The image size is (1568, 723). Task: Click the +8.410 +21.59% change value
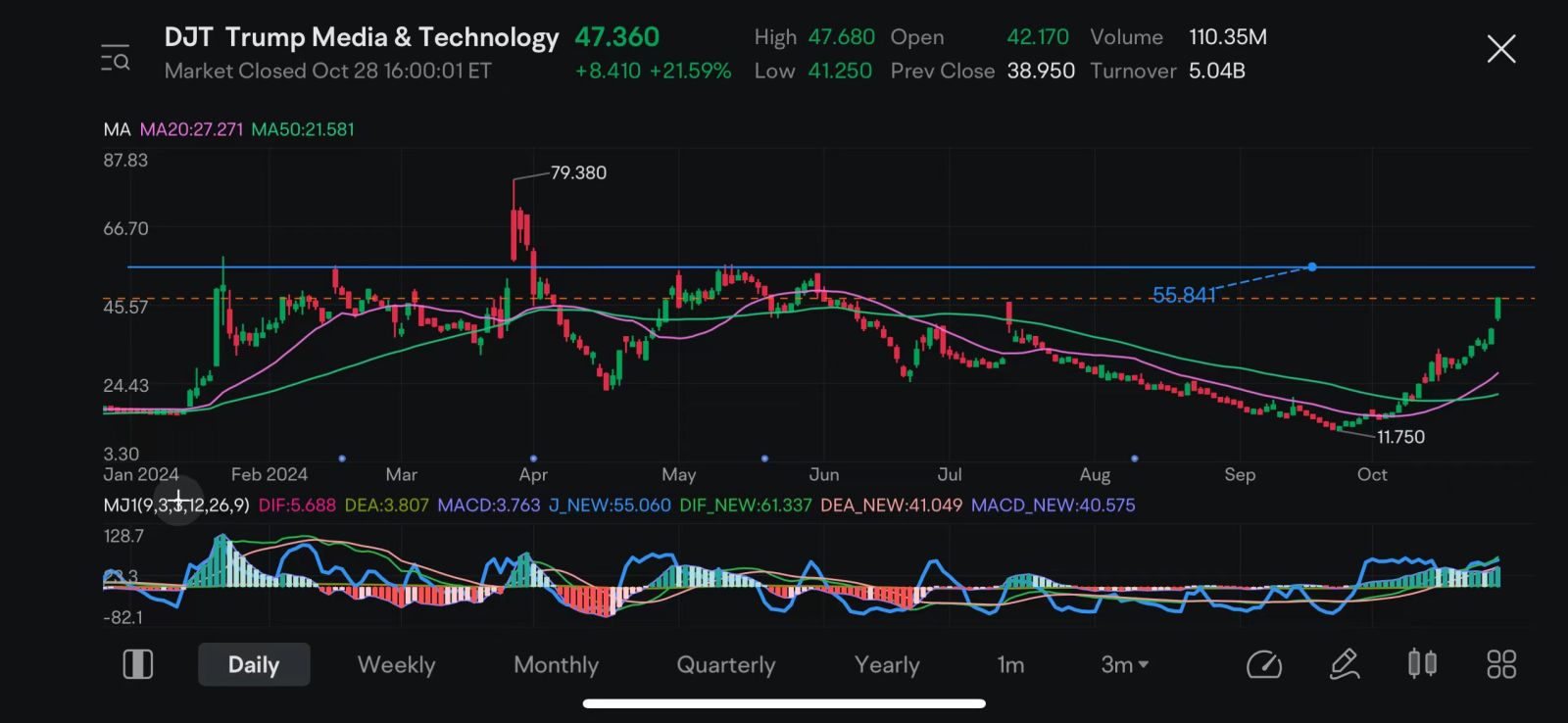[x=653, y=71]
